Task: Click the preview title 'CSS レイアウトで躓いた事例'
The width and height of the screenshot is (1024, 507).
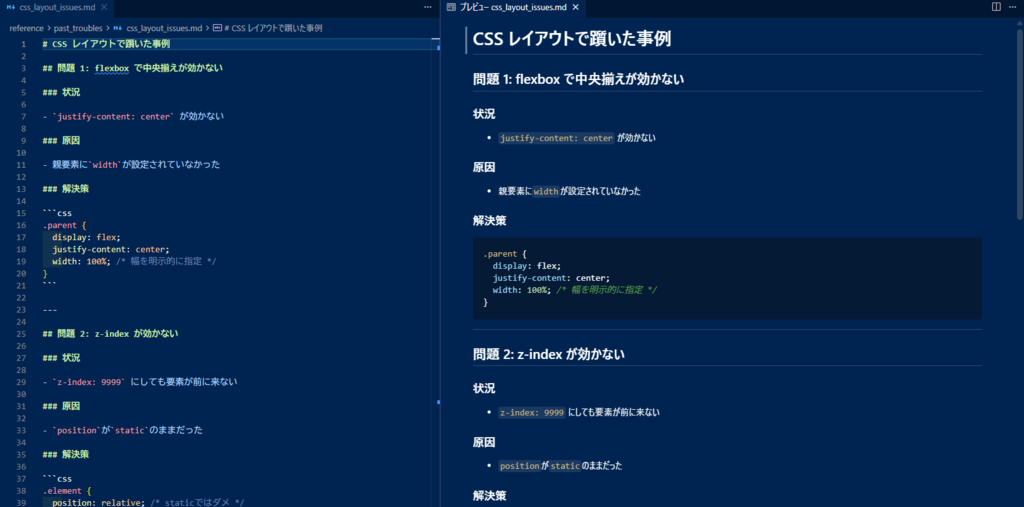Action: (x=571, y=39)
